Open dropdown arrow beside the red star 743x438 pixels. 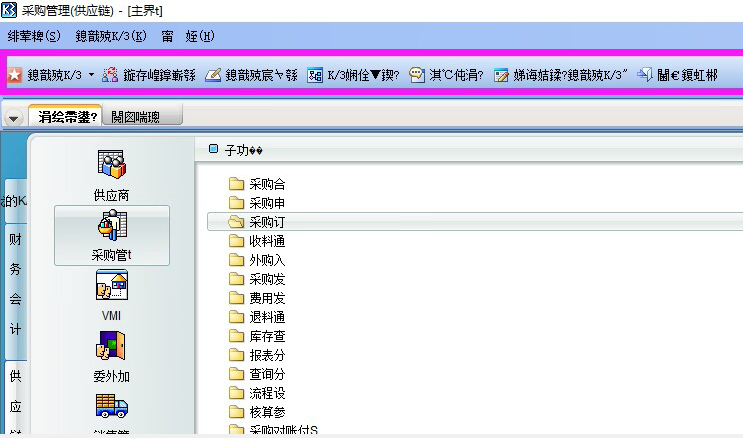click(x=91, y=75)
